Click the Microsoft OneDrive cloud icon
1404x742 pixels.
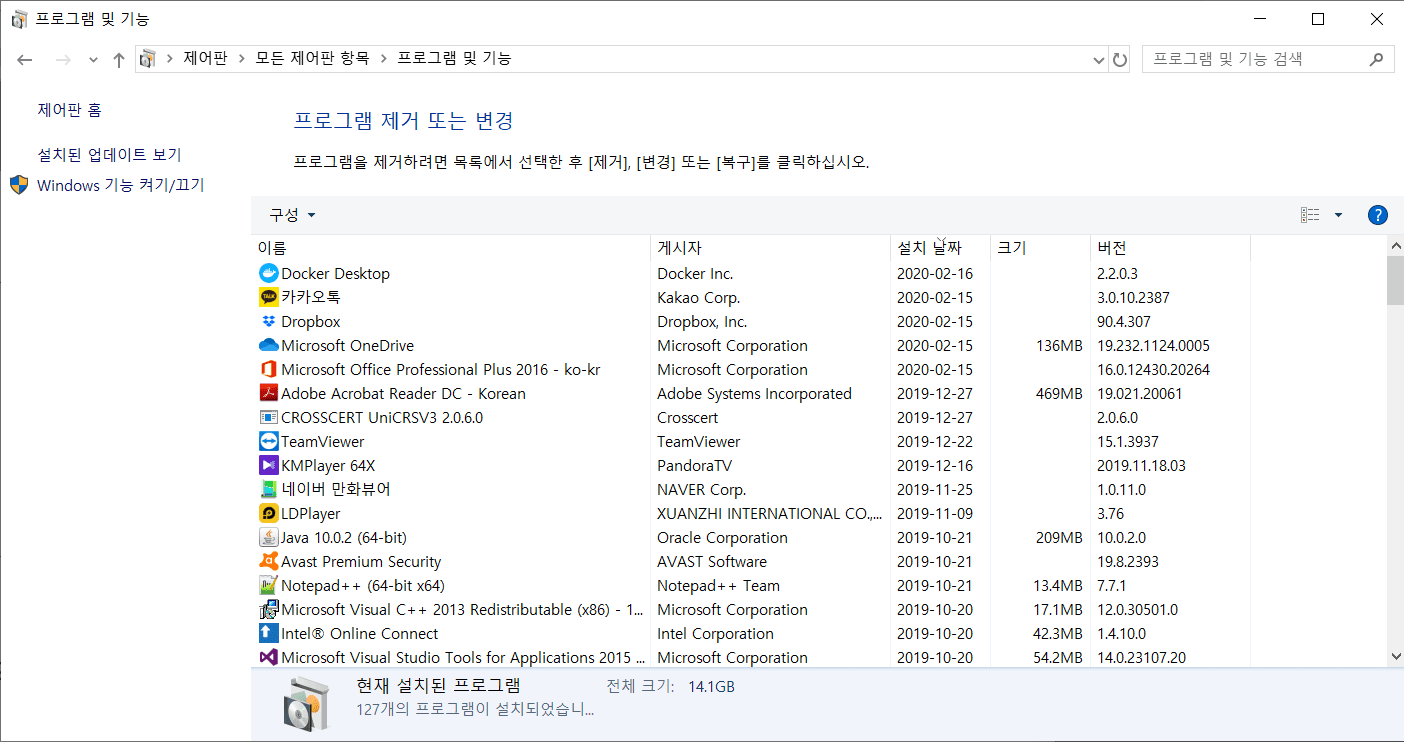click(x=268, y=345)
